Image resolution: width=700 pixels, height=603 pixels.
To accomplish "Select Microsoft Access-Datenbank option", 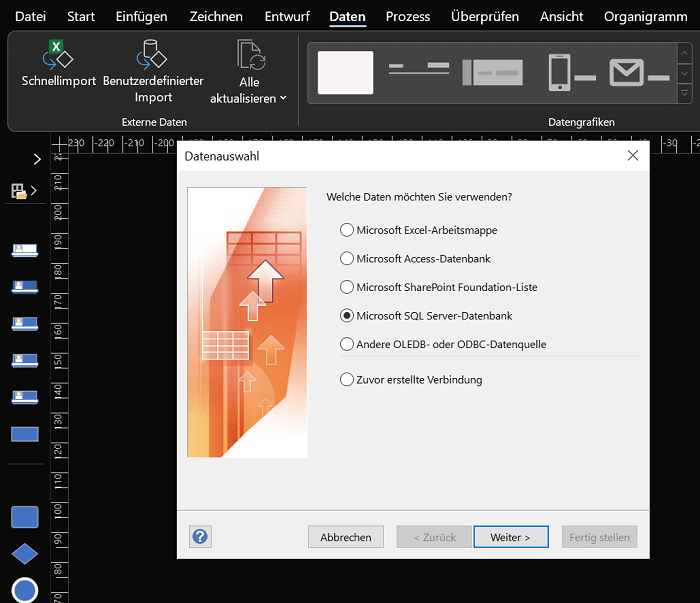I will (415, 258).
